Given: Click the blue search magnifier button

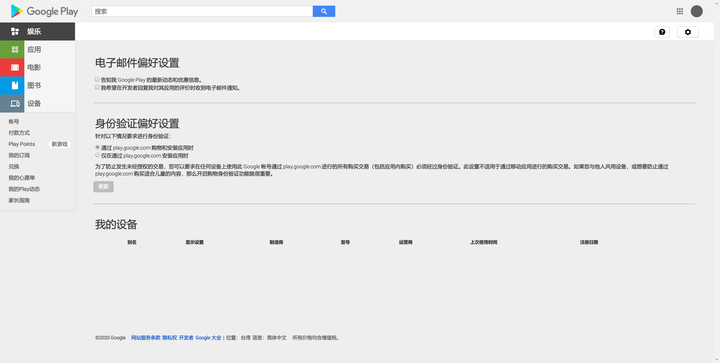Looking at the screenshot, I should [324, 11].
